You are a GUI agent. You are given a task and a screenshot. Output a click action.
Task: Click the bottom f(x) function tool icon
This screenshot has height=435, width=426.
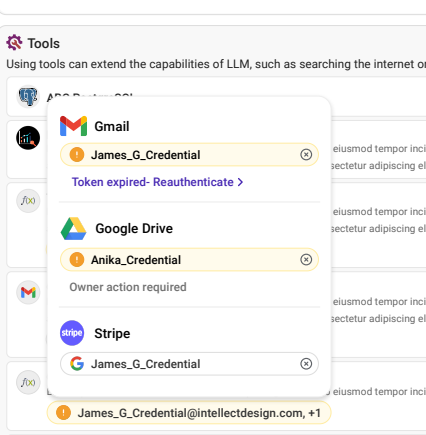coord(28,382)
